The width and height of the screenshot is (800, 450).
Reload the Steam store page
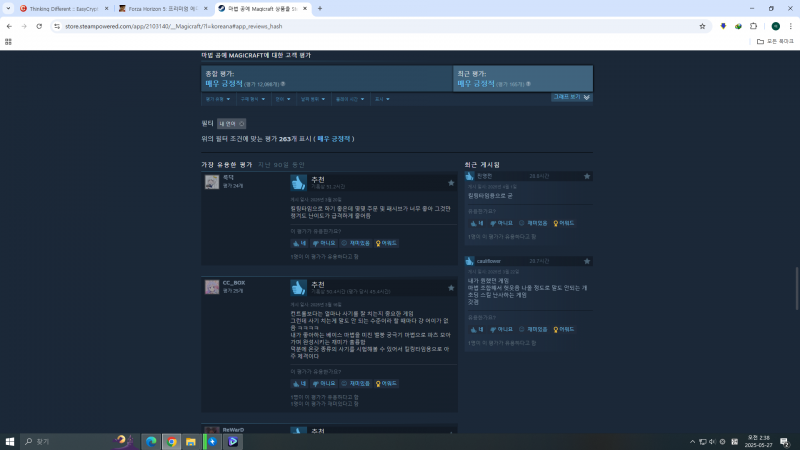pyautogui.click(x=39, y=26)
